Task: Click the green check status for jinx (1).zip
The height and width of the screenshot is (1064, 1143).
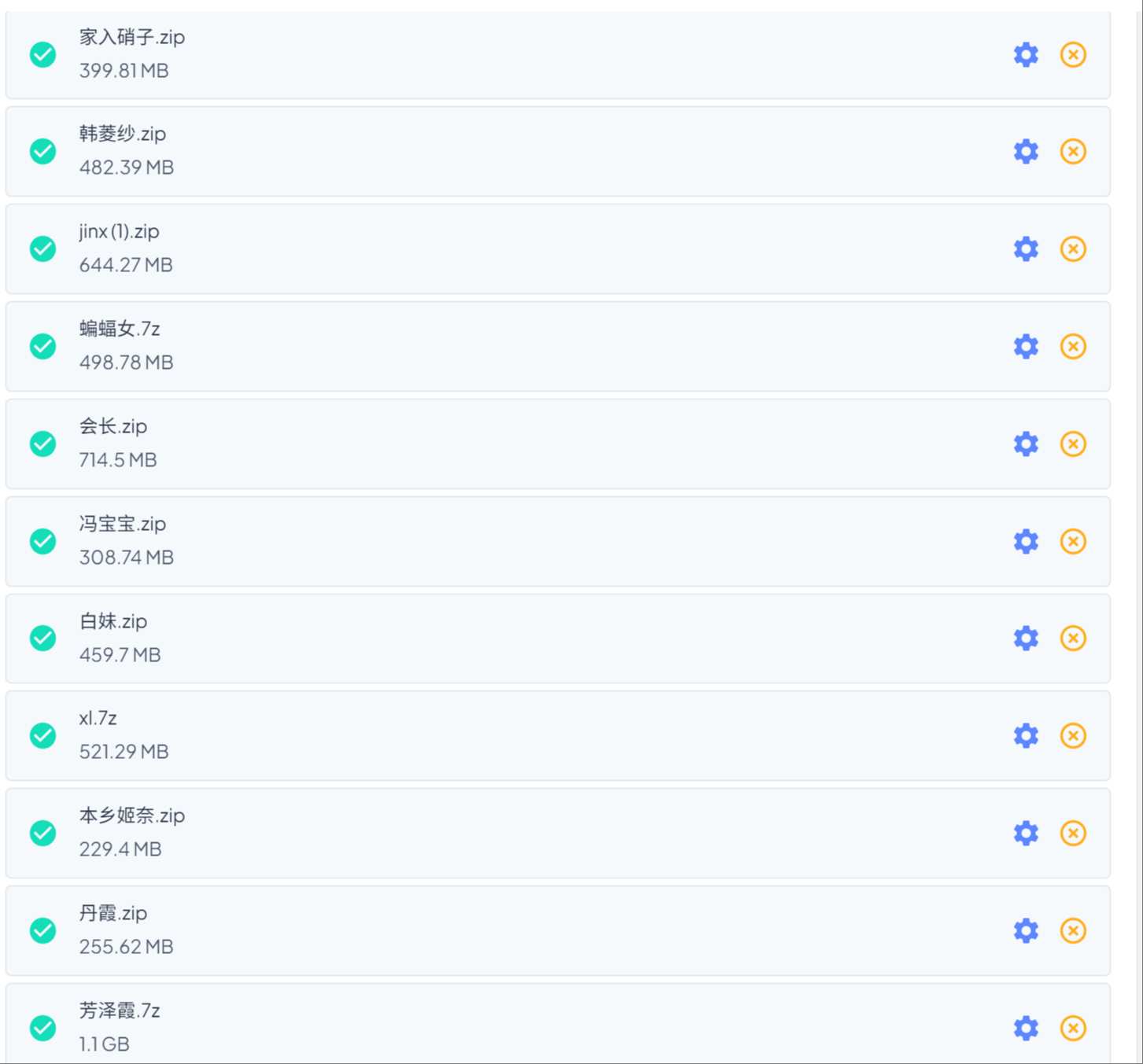Action: (x=42, y=249)
